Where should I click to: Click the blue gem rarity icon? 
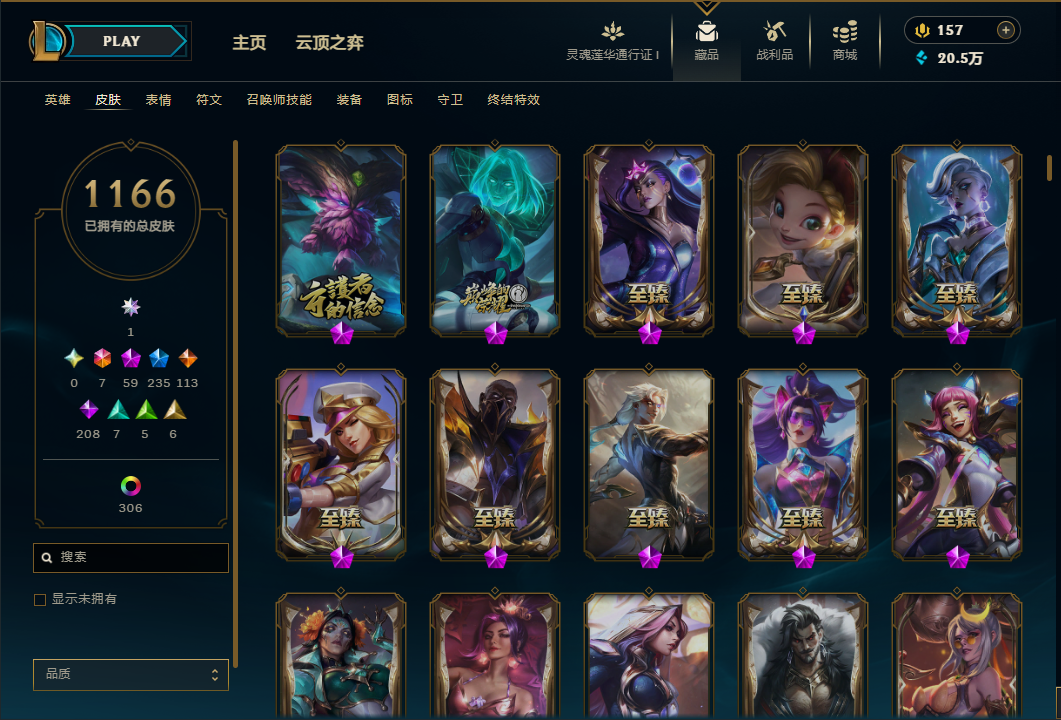point(158,358)
